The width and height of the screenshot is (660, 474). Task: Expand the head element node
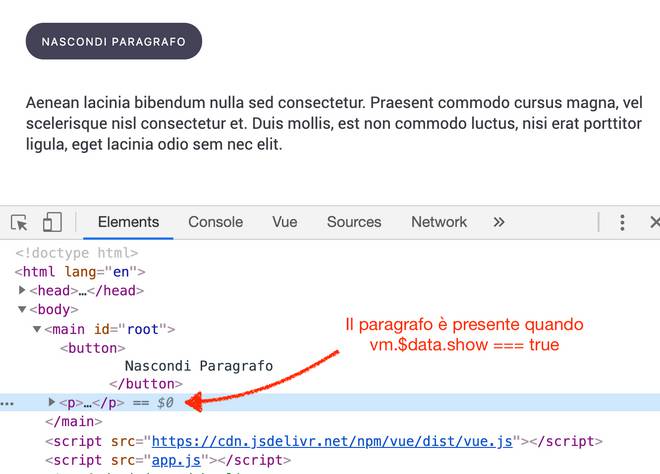[22, 291]
